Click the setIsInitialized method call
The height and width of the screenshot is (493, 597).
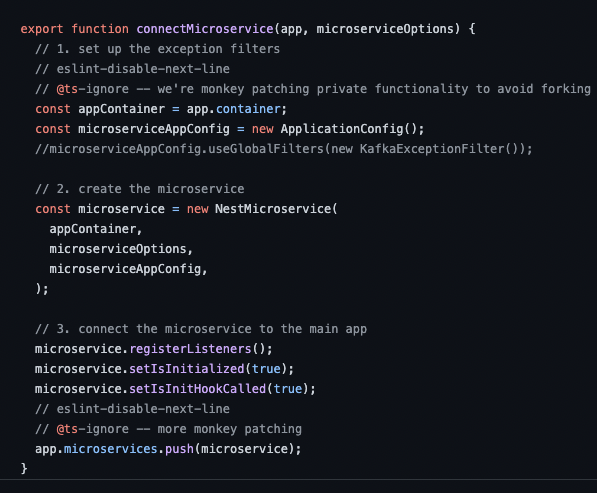click(187, 369)
